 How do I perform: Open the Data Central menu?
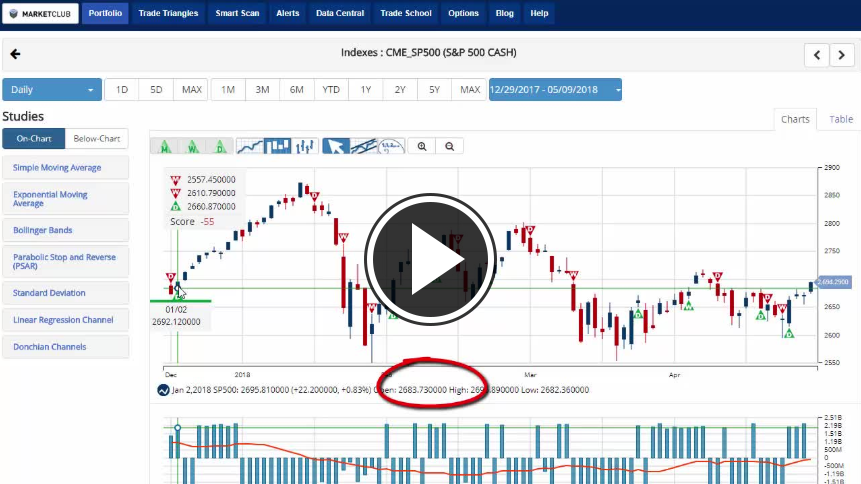point(340,13)
